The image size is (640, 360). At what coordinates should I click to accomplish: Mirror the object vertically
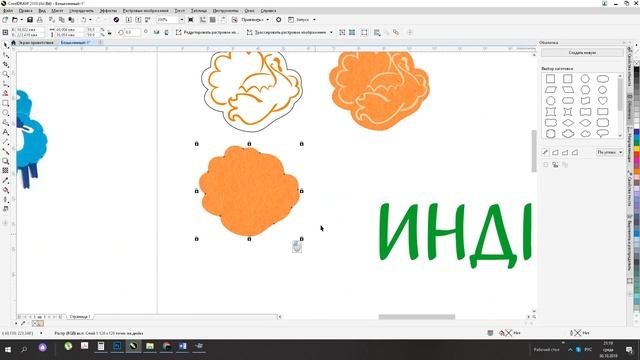(x=167, y=32)
